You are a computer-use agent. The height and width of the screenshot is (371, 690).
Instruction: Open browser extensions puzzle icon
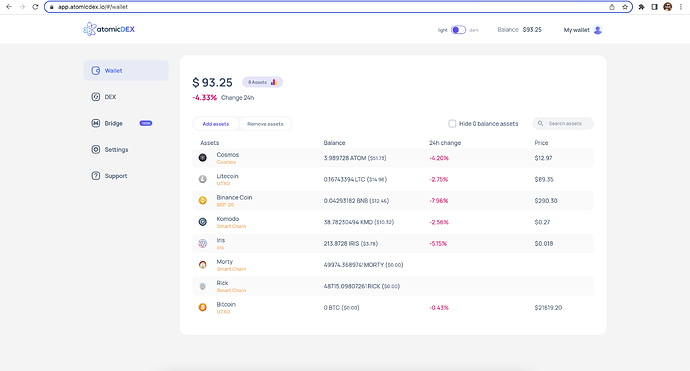[x=642, y=7]
